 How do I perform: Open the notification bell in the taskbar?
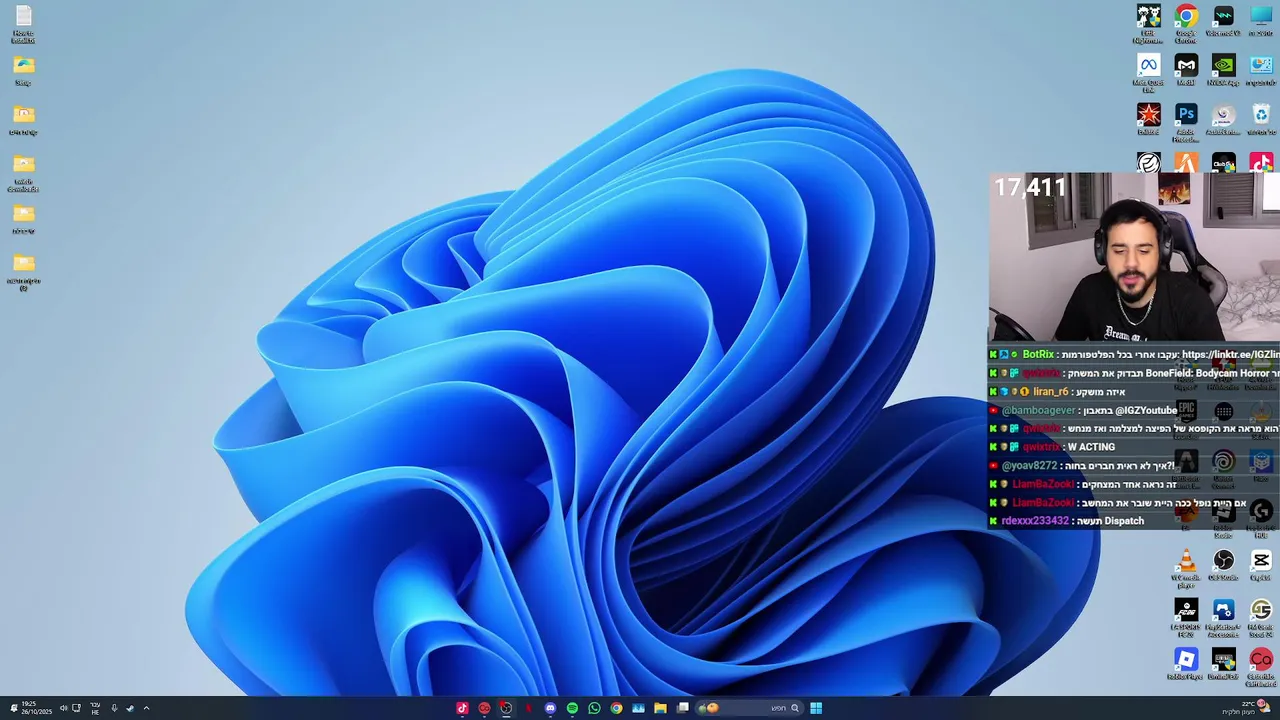tap(14, 708)
